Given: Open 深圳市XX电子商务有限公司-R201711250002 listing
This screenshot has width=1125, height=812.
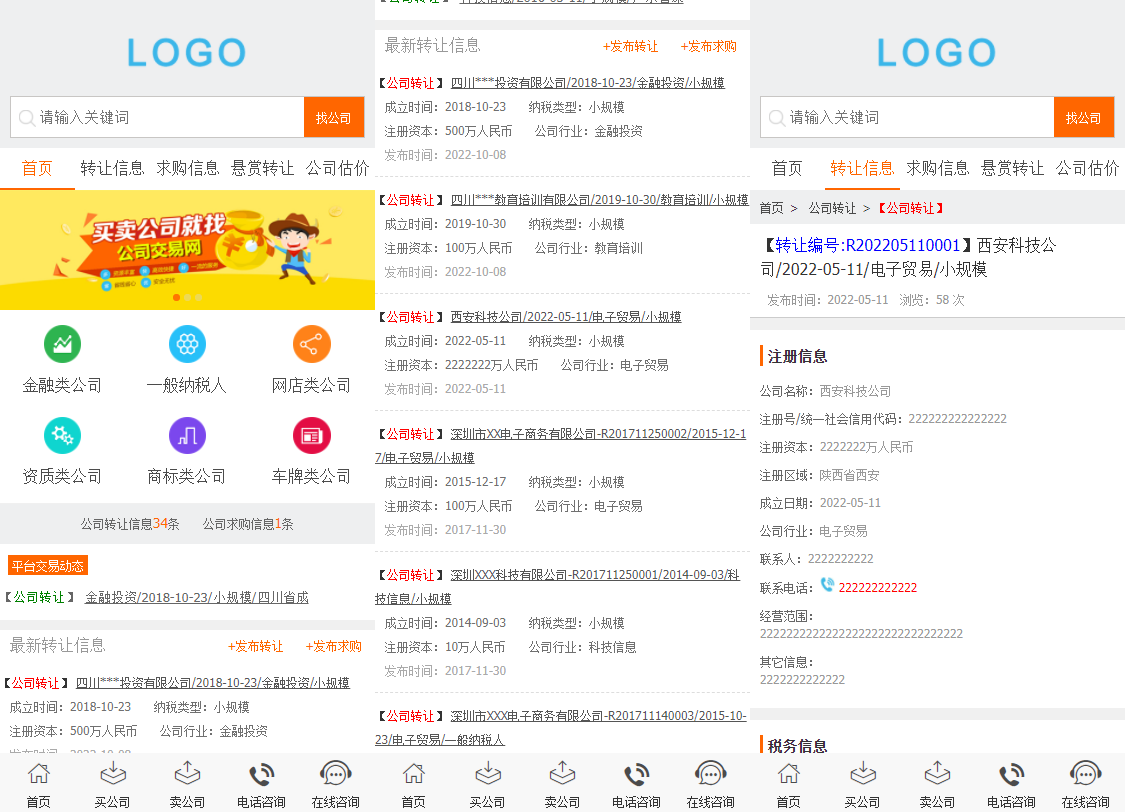Looking at the screenshot, I should point(561,445).
